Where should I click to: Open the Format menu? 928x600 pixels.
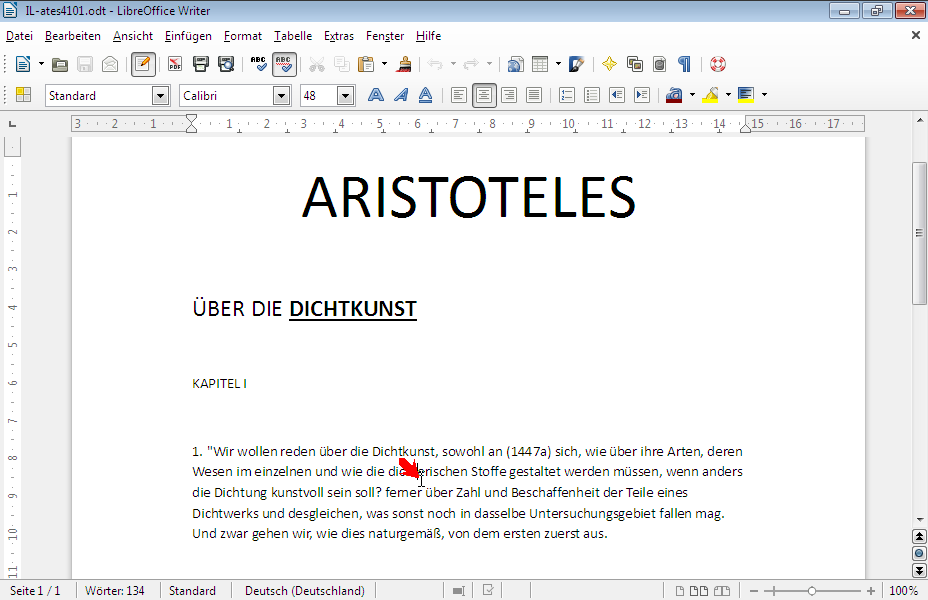pos(243,36)
